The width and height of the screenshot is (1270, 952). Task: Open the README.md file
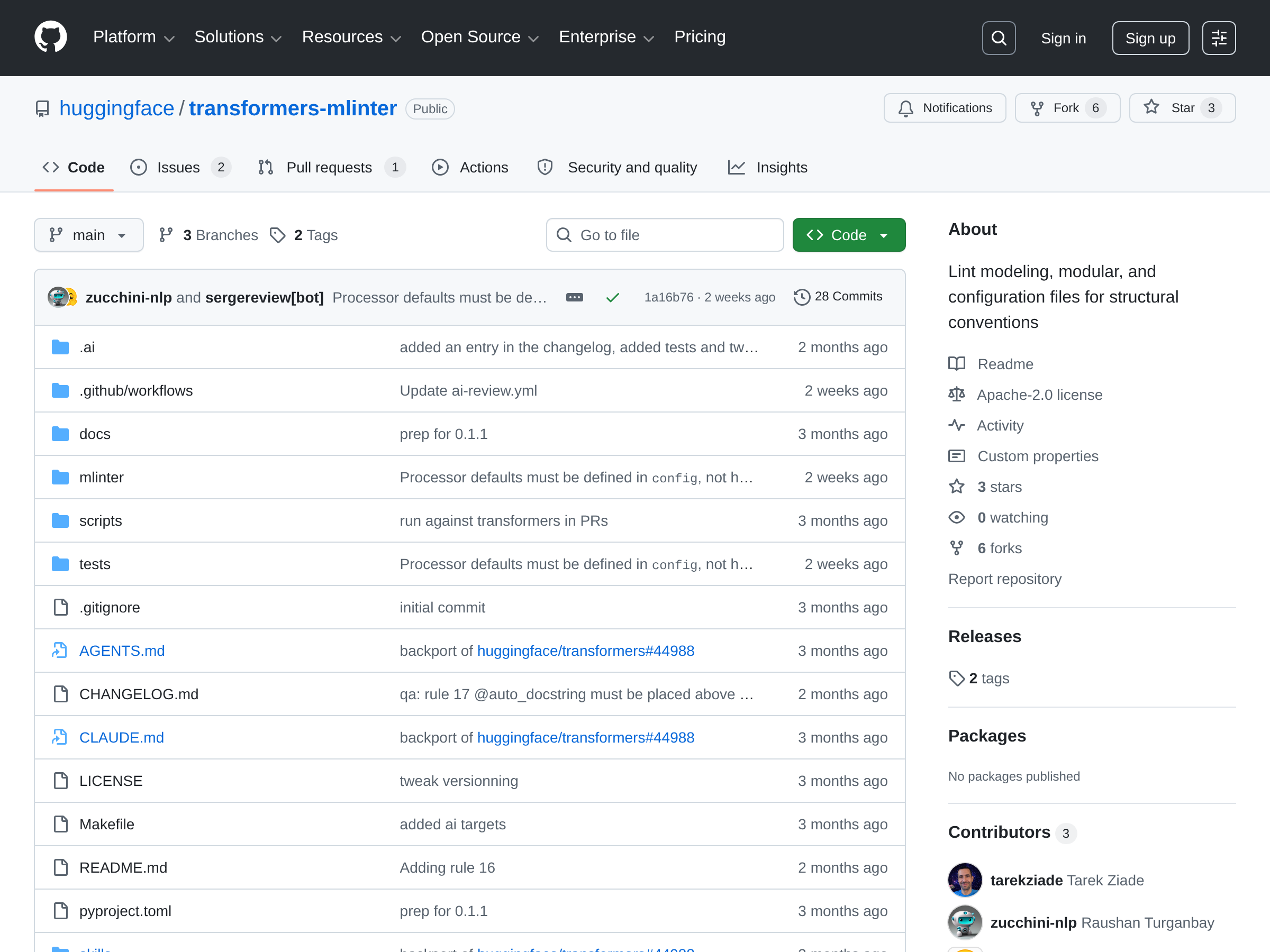123,867
